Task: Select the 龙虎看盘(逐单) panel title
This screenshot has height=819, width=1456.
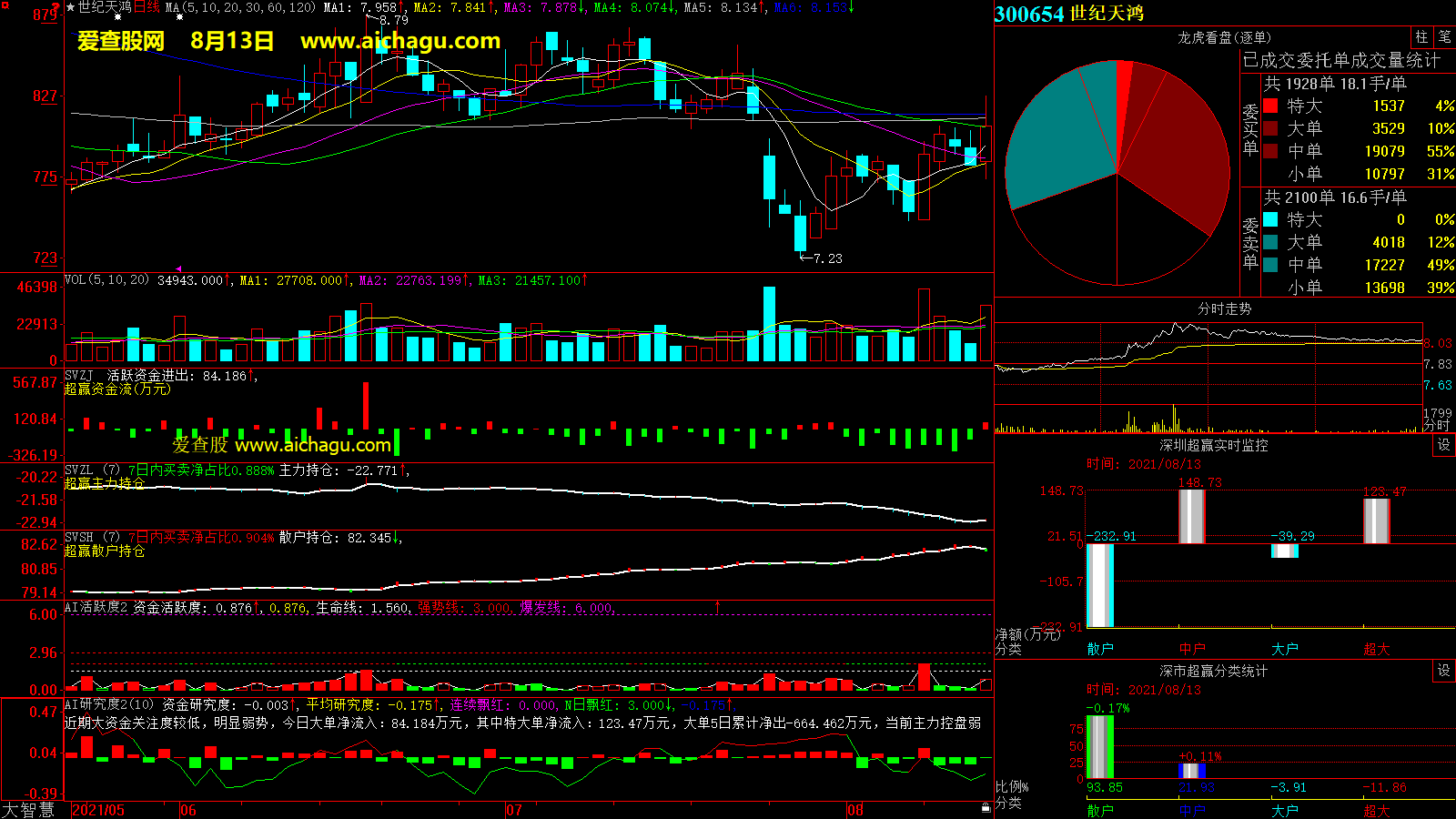Action: [1224, 37]
